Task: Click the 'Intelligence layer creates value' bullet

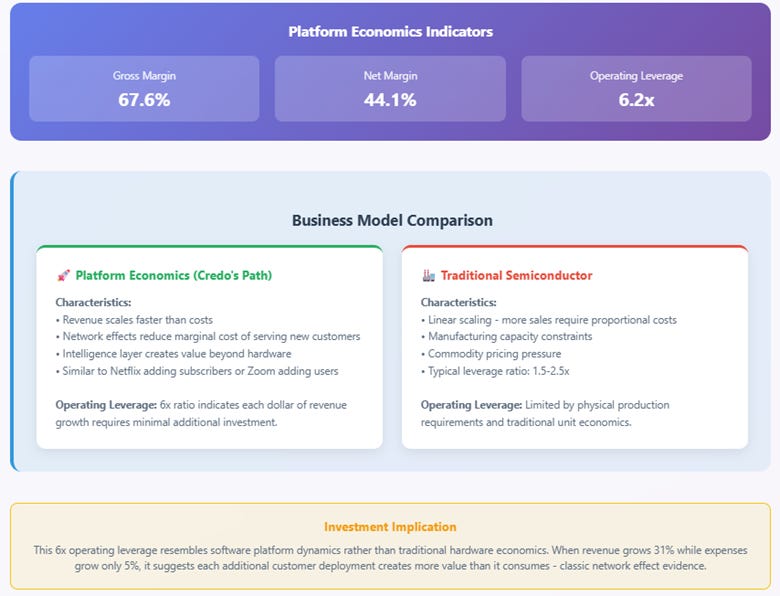Action: (174, 354)
